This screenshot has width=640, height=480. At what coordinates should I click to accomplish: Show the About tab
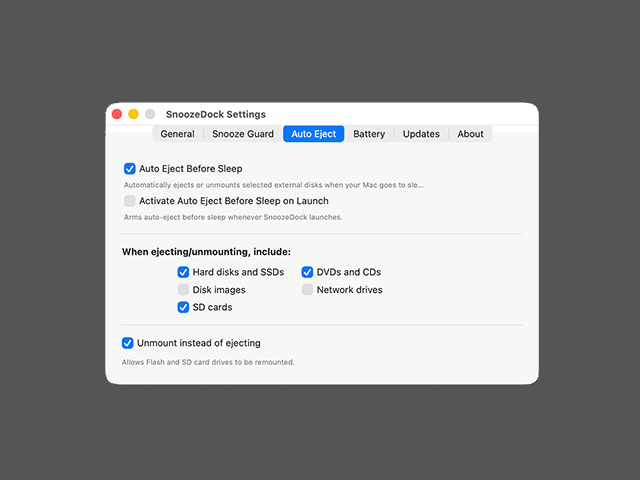pos(470,134)
